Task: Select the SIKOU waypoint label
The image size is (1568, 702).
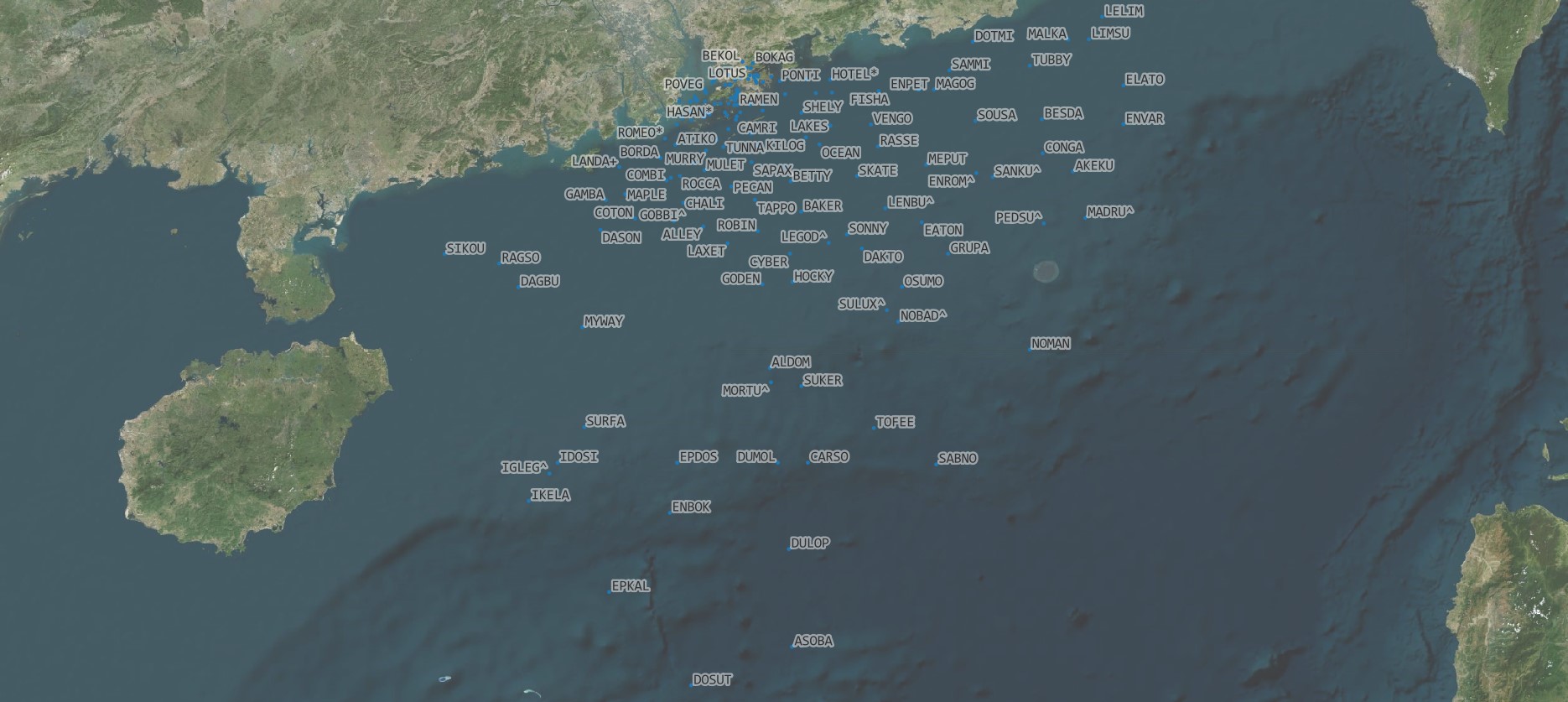Action: click(x=465, y=249)
